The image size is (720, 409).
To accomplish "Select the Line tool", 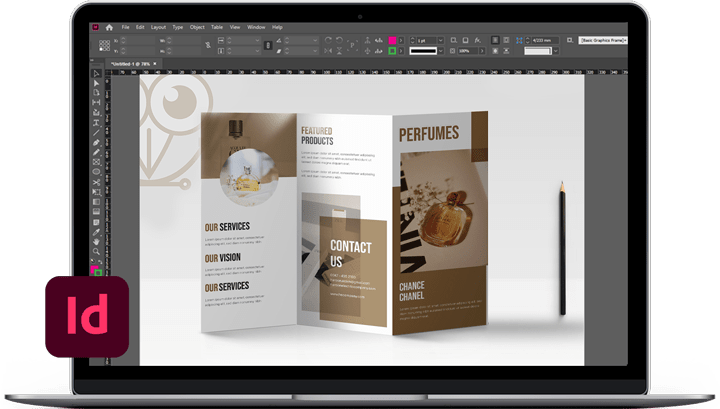I will 96,133.
